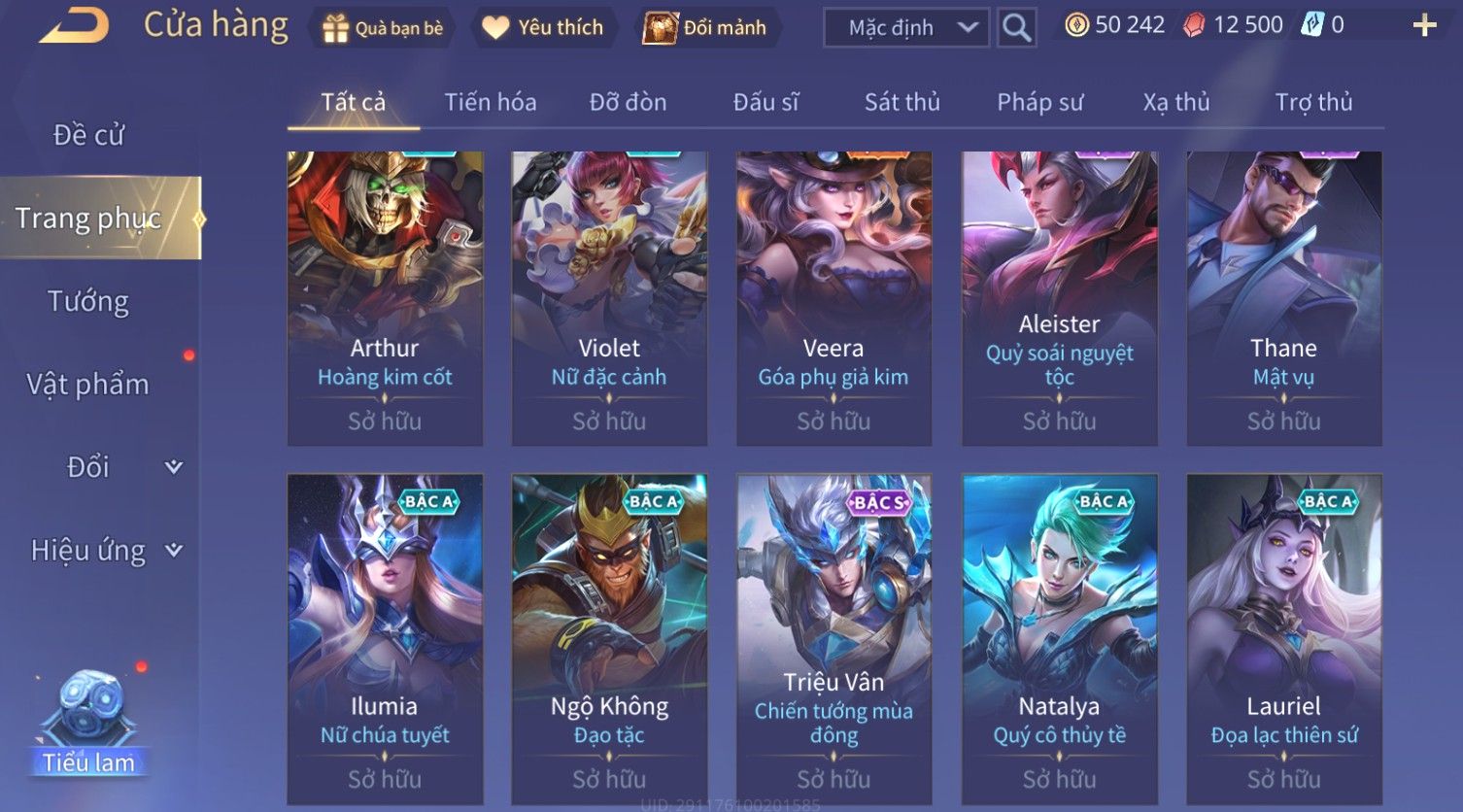The image size is (1463, 812).
Task: Select Tướng in the left sidebar
Action: pos(88,301)
